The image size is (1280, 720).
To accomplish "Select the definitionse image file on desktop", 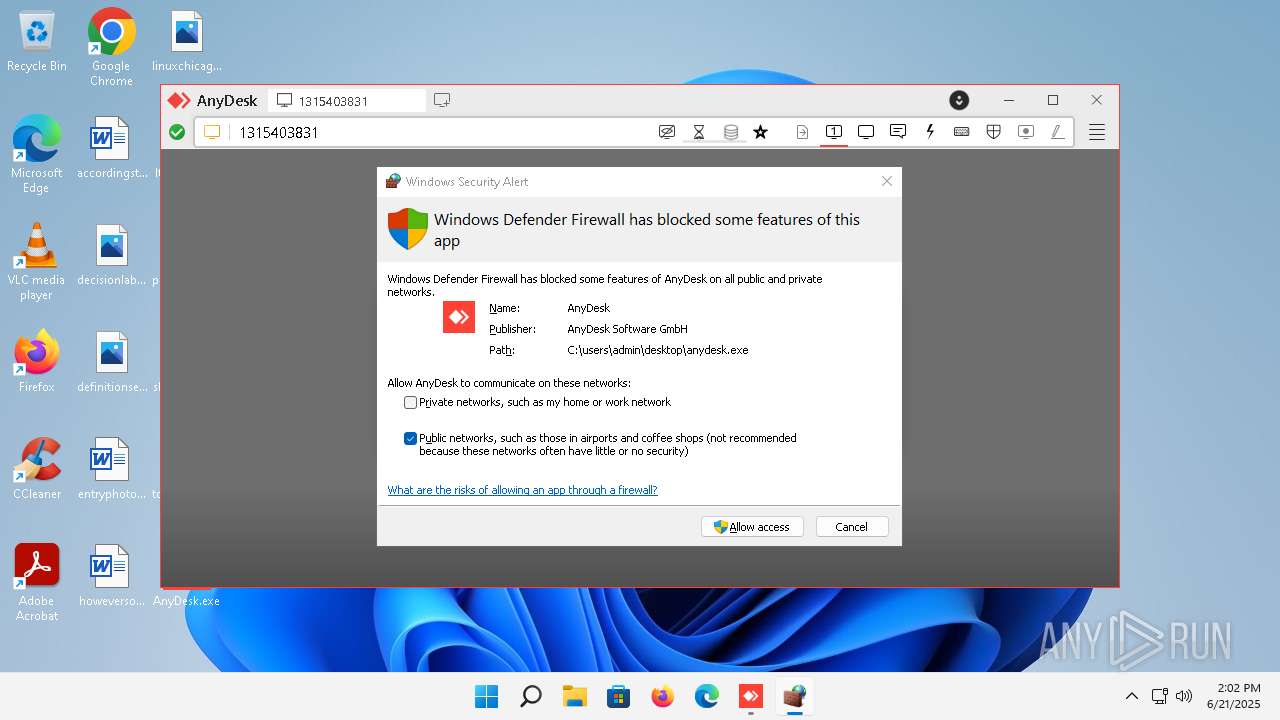I will point(111,363).
